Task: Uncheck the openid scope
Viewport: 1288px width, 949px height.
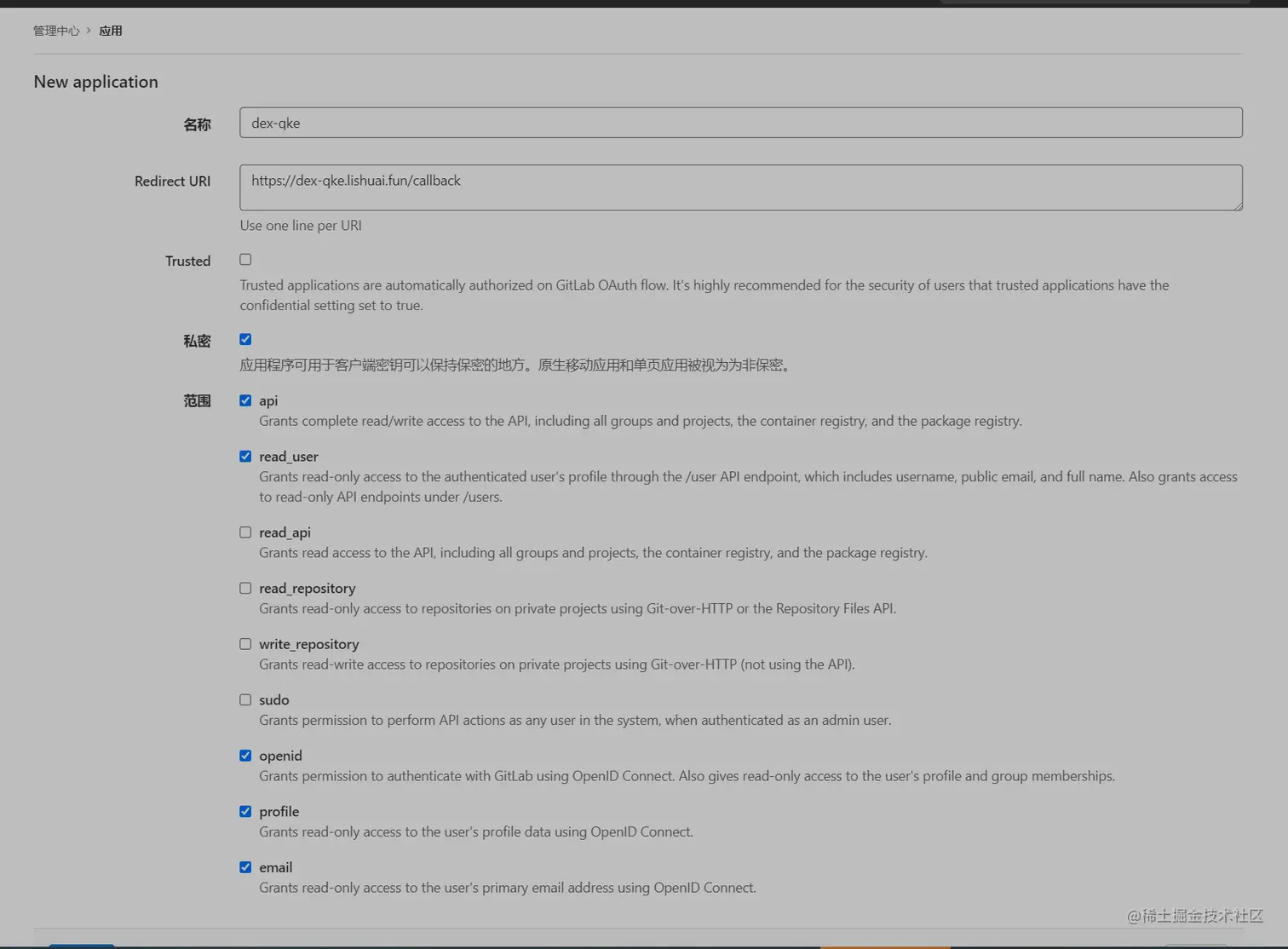Action: (x=245, y=756)
